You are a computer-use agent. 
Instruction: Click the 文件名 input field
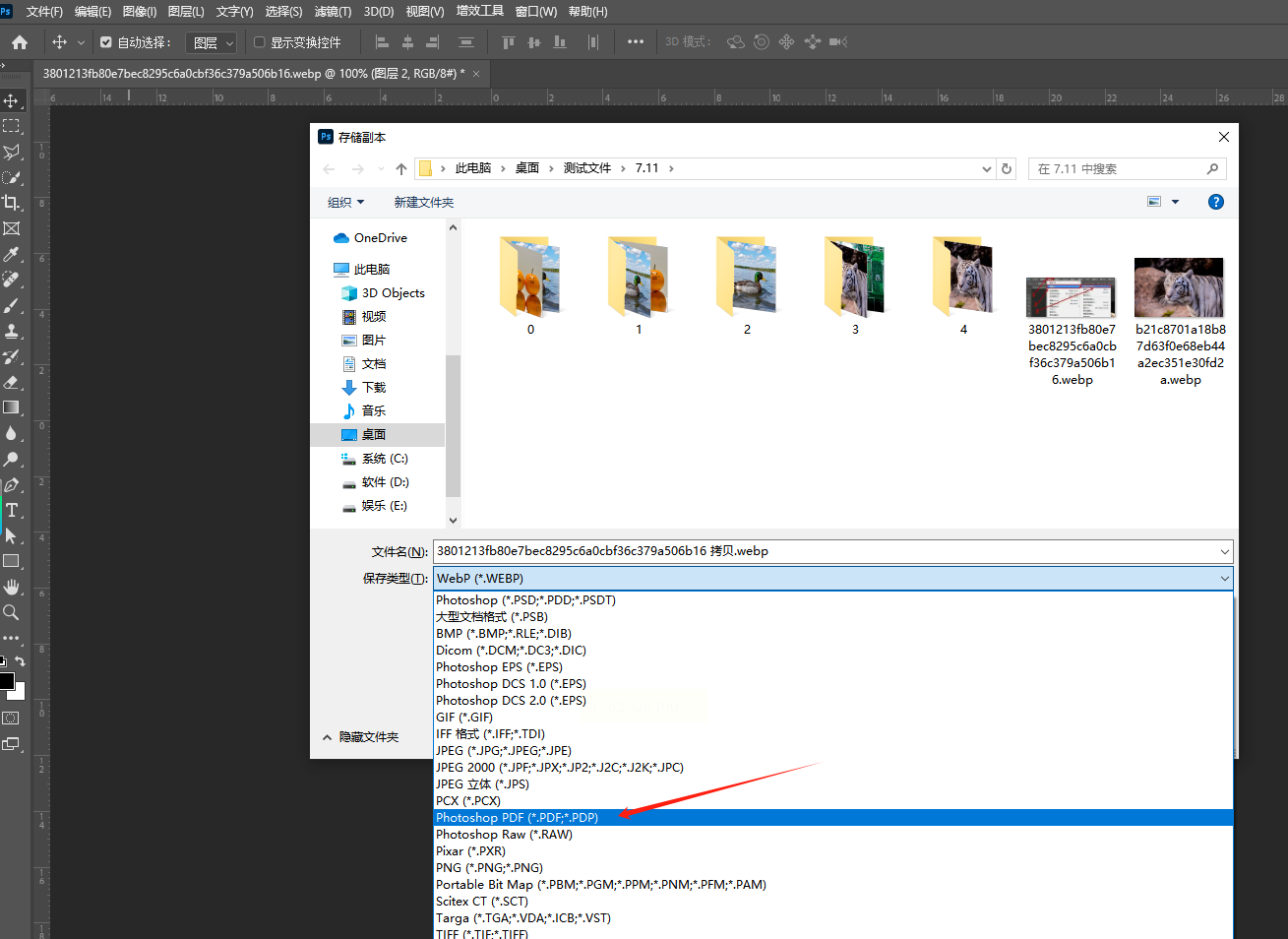[x=825, y=551]
